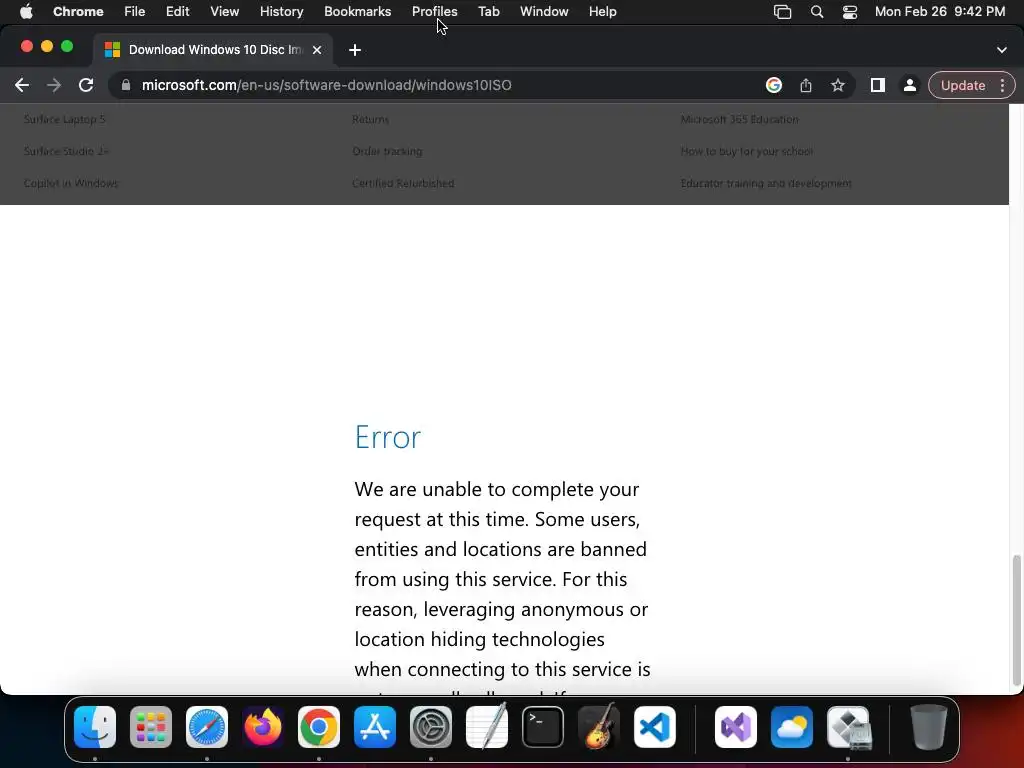Open the Order tracking footer link

click(x=387, y=152)
